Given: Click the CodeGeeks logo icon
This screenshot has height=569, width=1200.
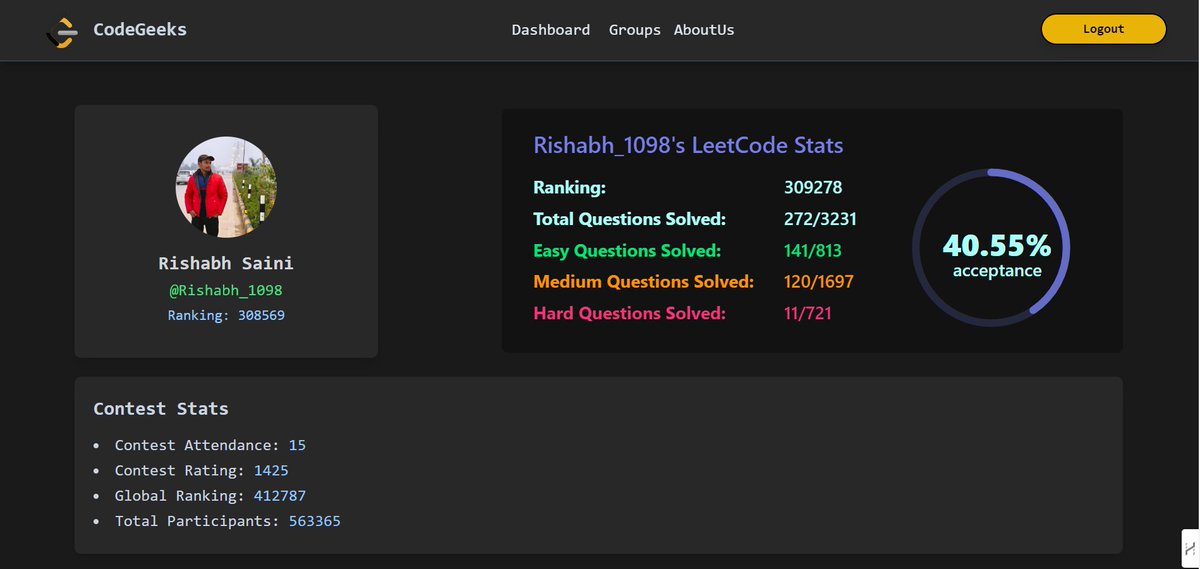Looking at the screenshot, I should (62, 32).
